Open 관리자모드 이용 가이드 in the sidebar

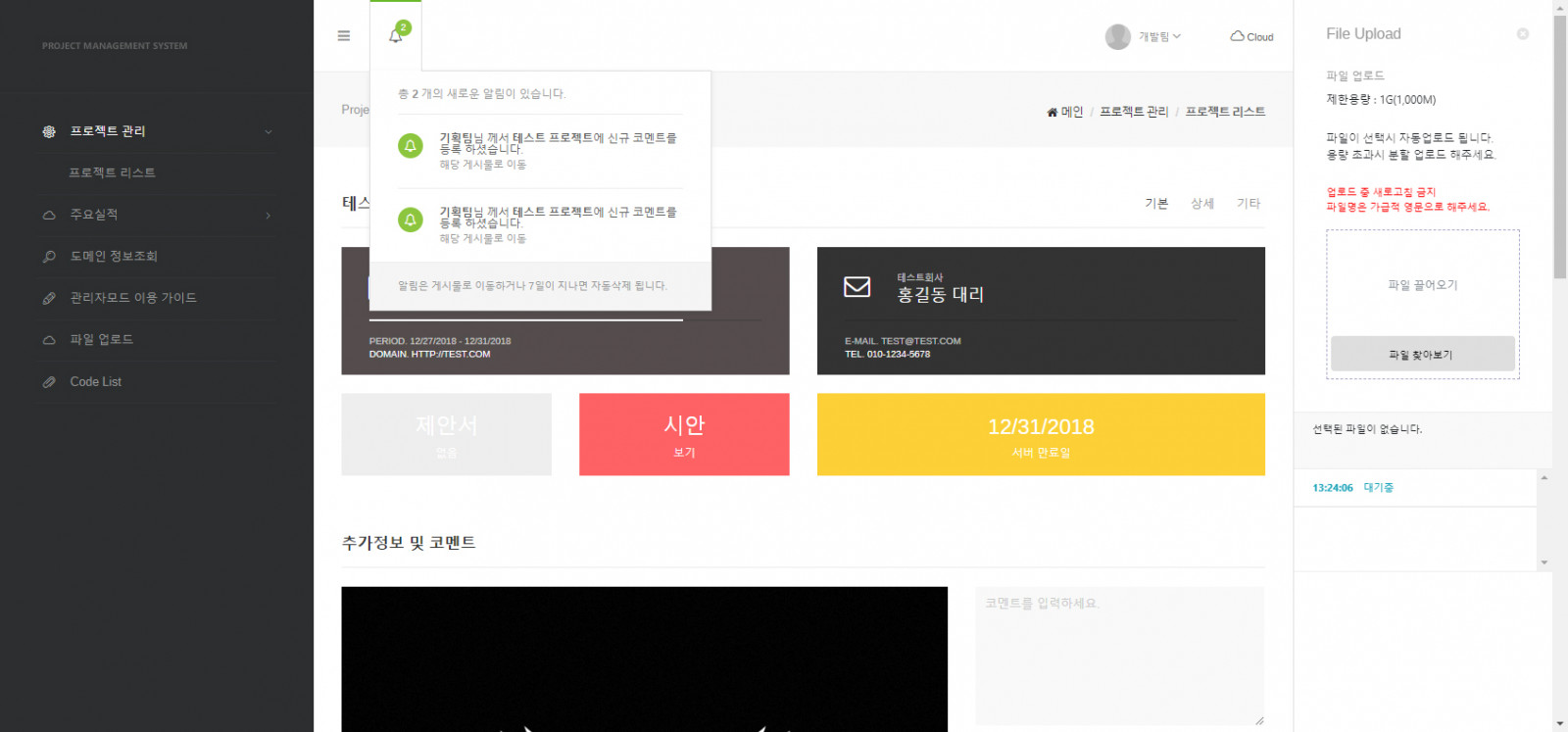[133, 298]
